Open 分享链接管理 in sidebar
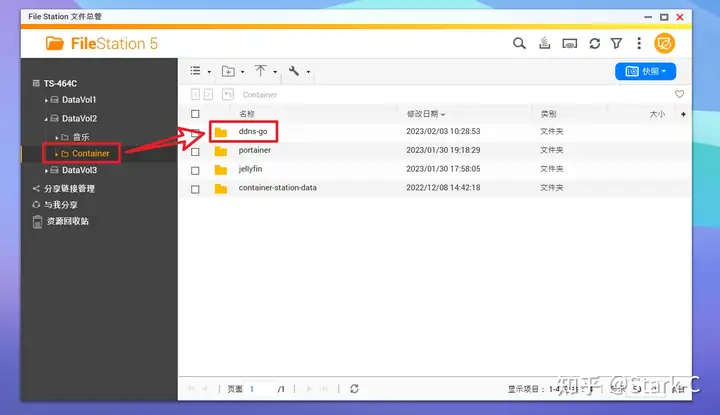 pyautogui.click(x=69, y=189)
